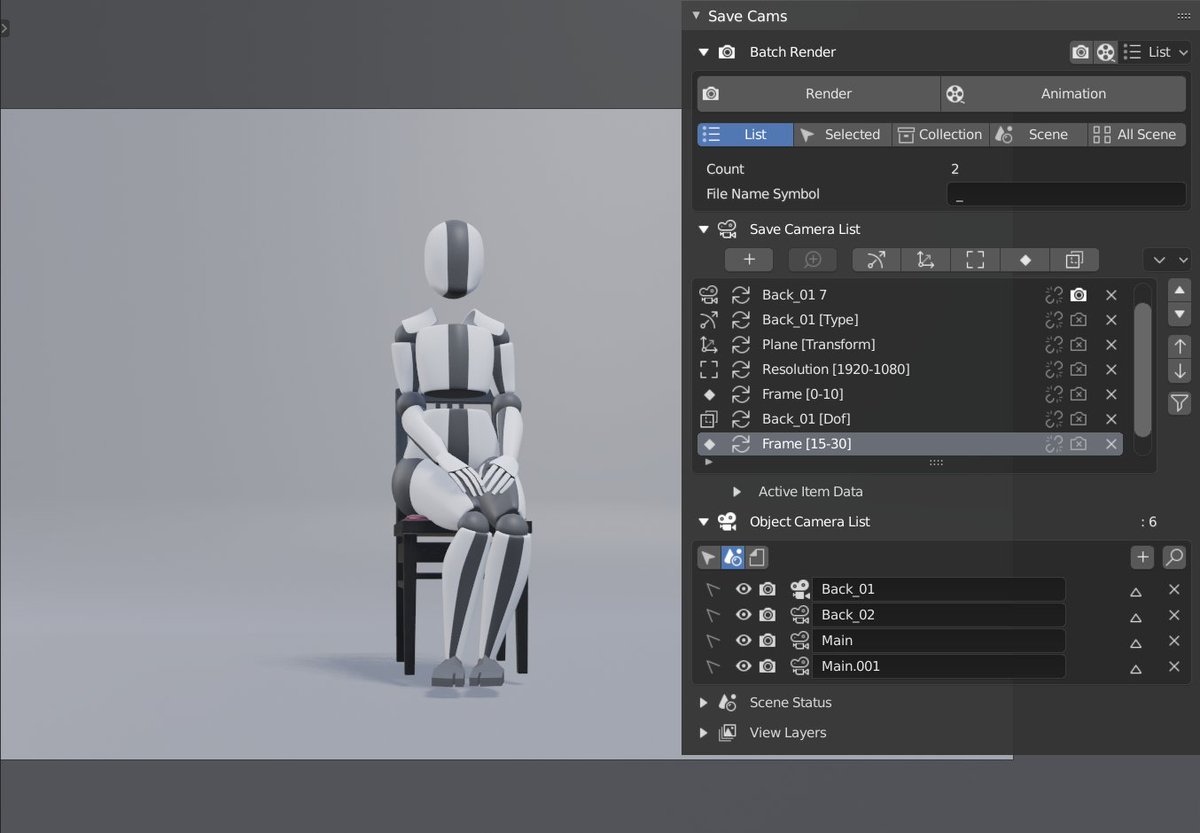Click the disabled magnifier-plus button in Save Camera toolbar
The image size is (1200, 833).
(x=813, y=260)
